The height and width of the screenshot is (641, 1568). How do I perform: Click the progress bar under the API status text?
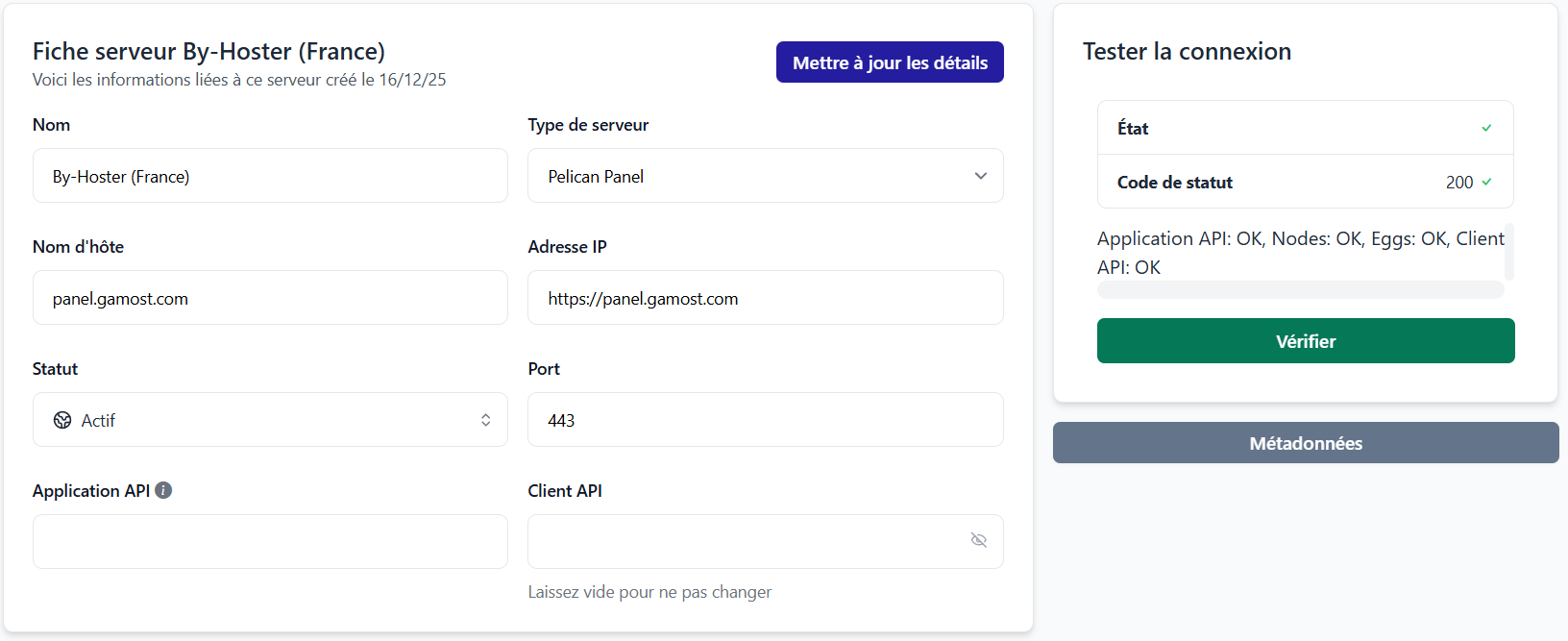tap(1301, 289)
